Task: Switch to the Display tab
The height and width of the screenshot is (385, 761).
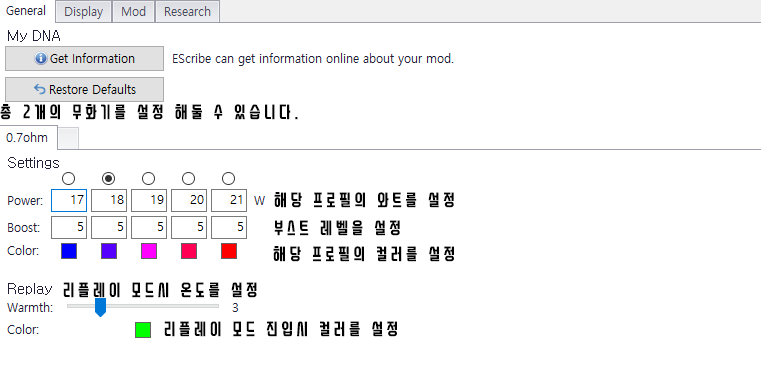Action: pyautogui.click(x=83, y=12)
